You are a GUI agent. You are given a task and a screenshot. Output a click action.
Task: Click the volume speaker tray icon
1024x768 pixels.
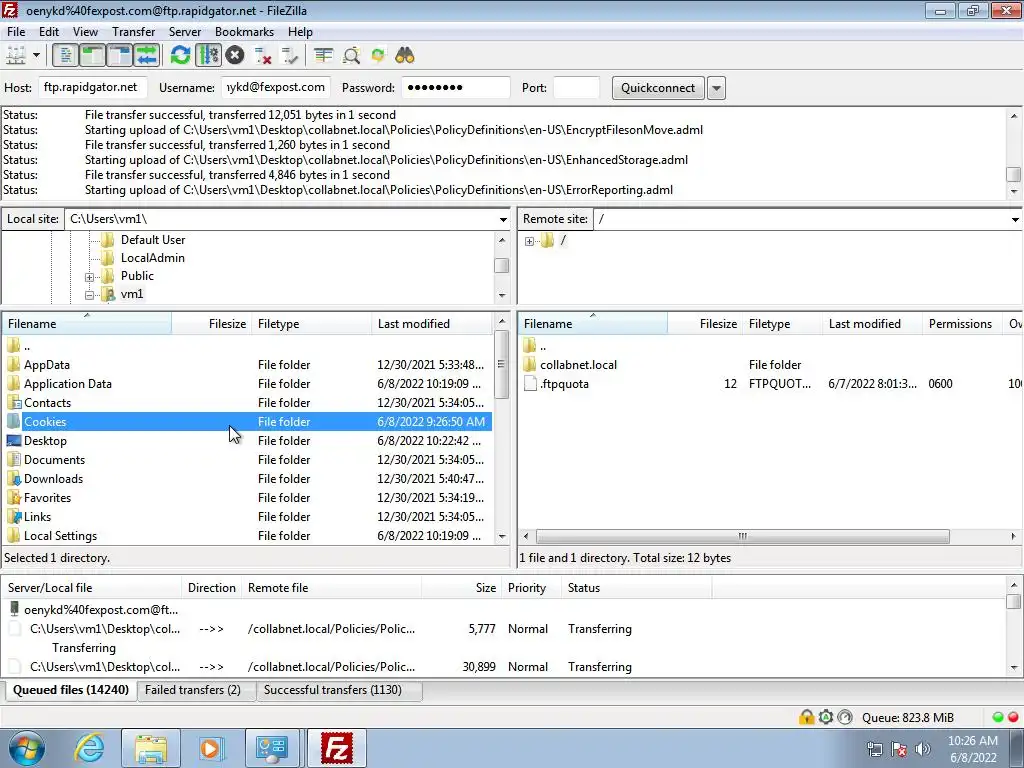pyautogui.click(x=923, y=749)
